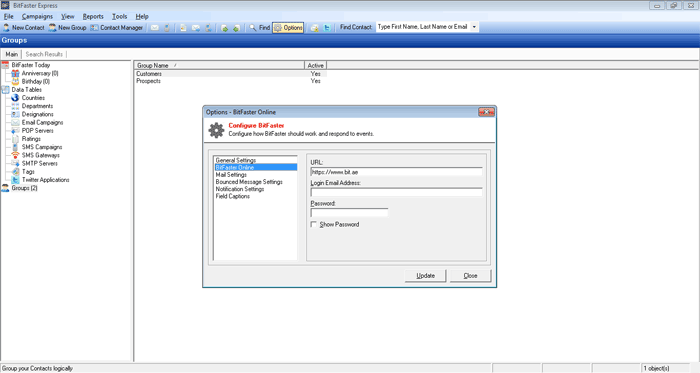The height and width of the screenshot is (373, 700).
Task: Select the Groups (2) tree node
Action: (x=24, y=188)
